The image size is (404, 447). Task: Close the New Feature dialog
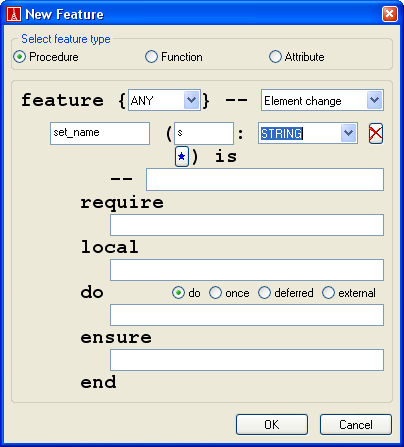click(389, 14)
